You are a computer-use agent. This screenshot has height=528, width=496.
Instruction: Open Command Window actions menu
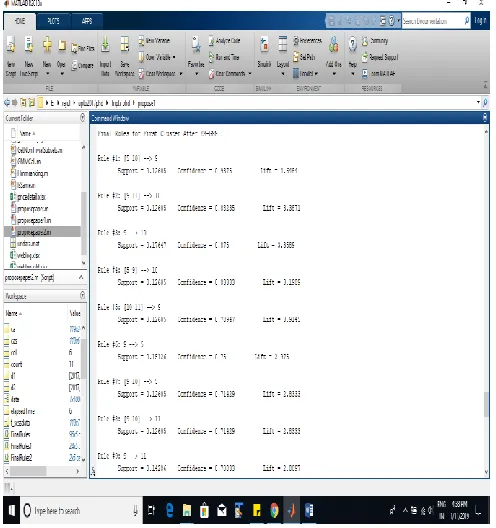click(485, 118)
